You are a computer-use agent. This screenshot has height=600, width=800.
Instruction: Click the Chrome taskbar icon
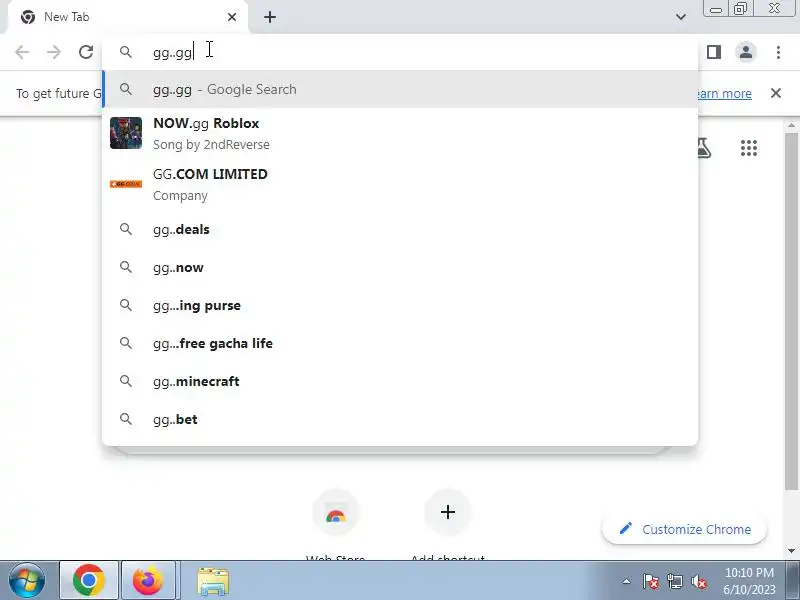89,580
